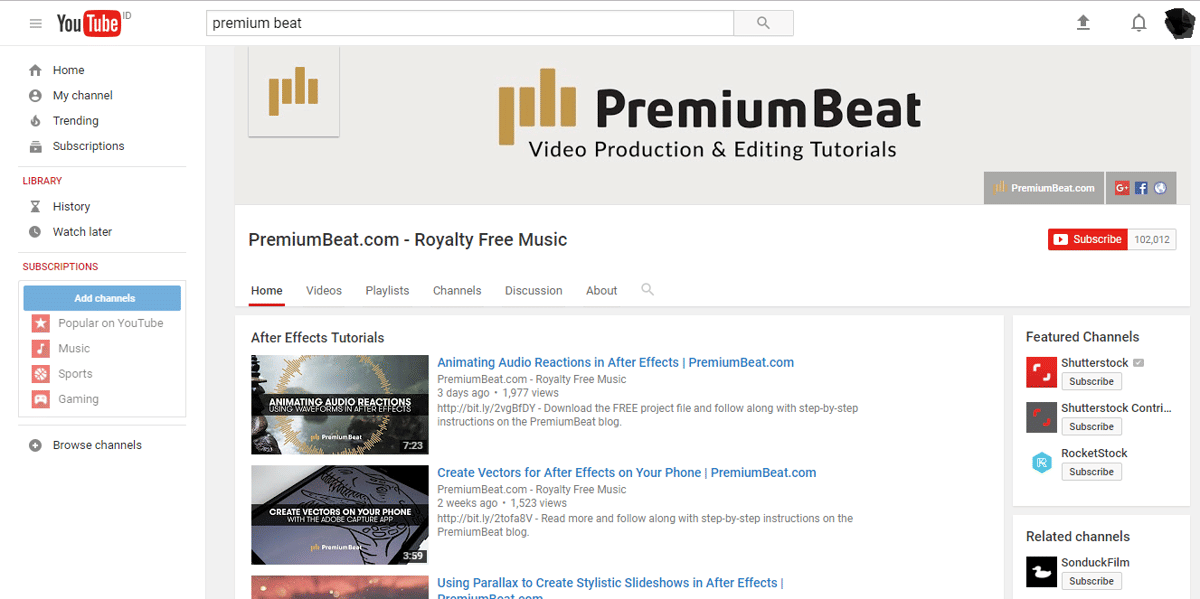Search within channel using magnifier icon
Viewport: 1200px width, 599px height.
[x=647, y=290]
